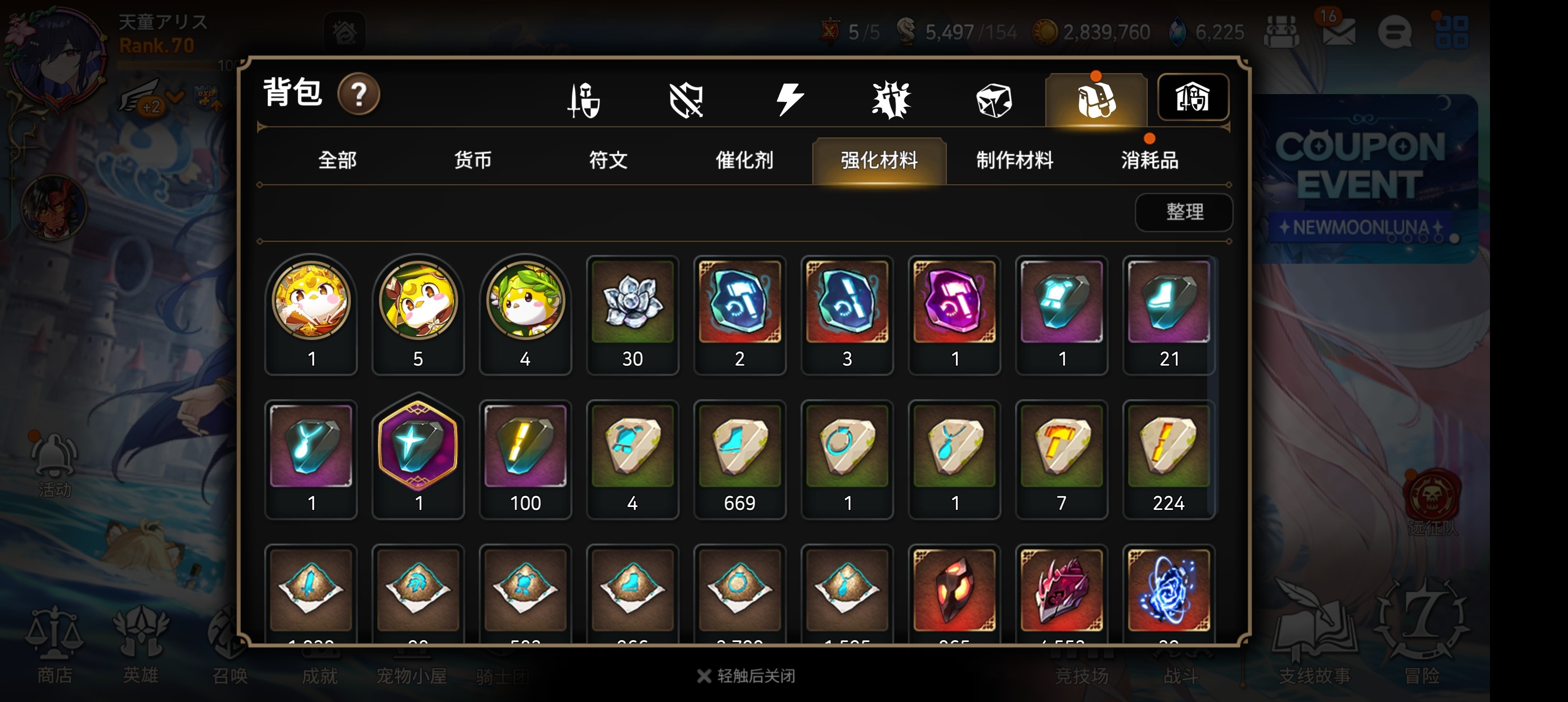Click the 整理 sort button
The height and width of the screenshot is (702, 1568).
[x=1184, y=212]
